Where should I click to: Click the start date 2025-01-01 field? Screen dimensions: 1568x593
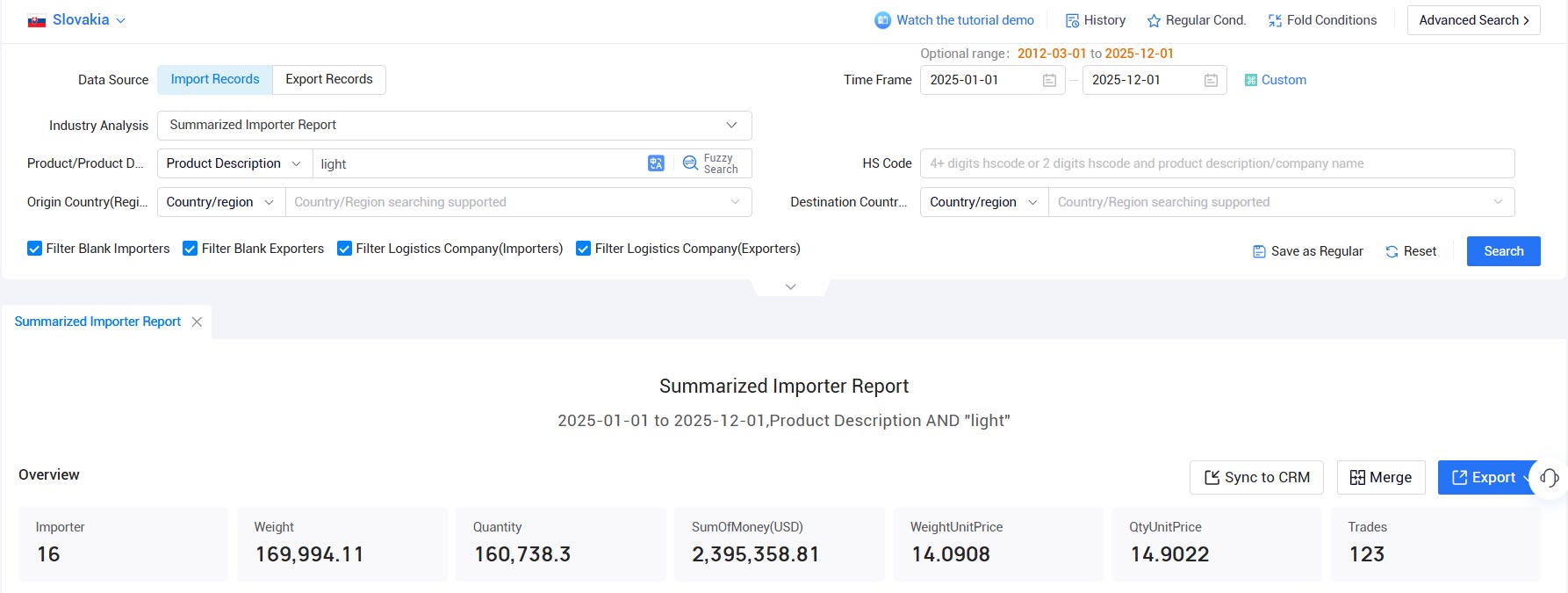[x=992, y=80]
